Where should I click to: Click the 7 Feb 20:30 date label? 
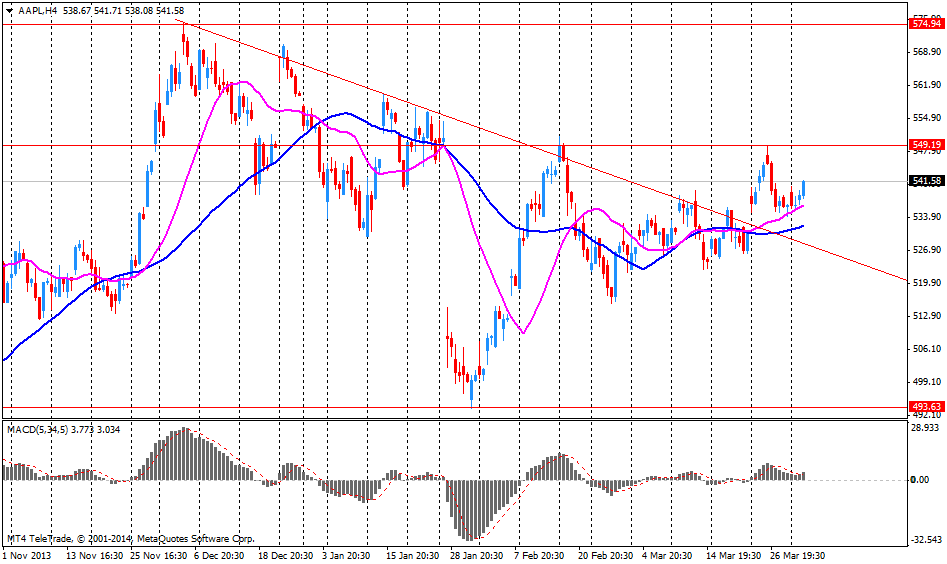[x=539, y=556]
